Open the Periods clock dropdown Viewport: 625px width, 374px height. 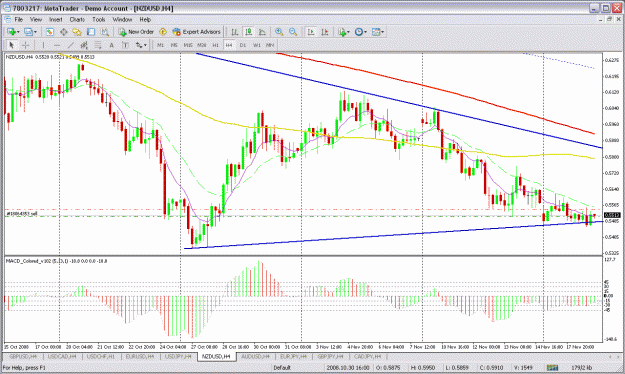click(360, 32)
